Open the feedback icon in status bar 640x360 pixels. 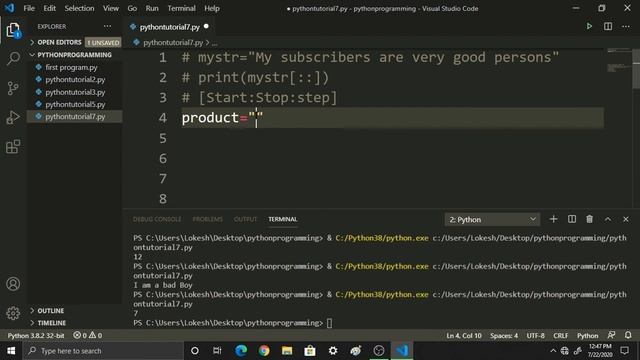tap(611, 335)
